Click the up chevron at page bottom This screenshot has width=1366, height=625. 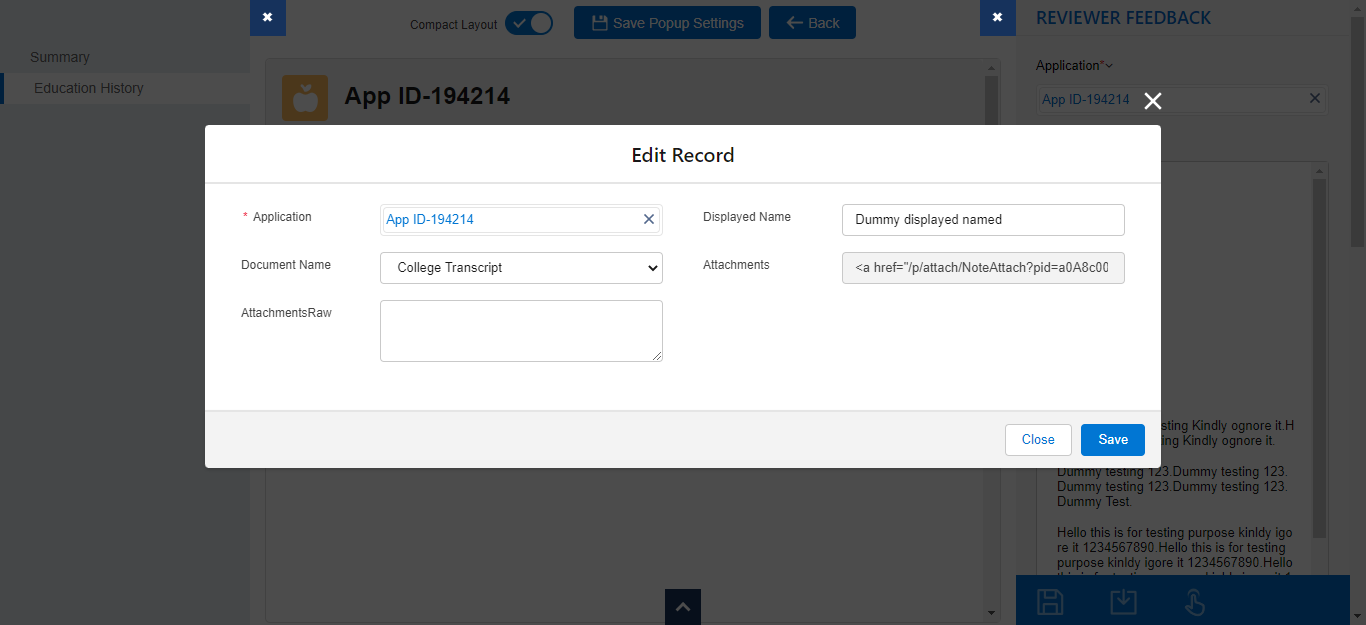[682, 607]
